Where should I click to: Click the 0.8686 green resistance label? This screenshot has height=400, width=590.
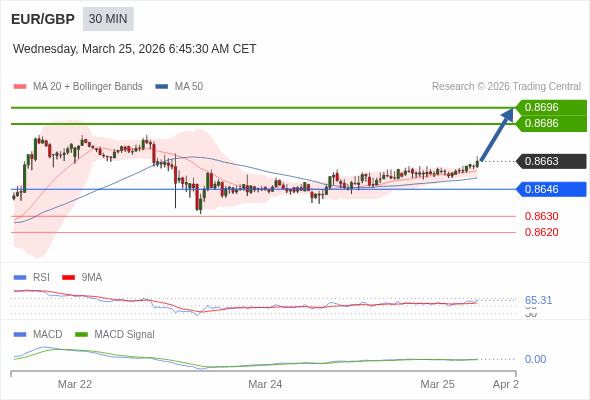(x=551, y=123)
